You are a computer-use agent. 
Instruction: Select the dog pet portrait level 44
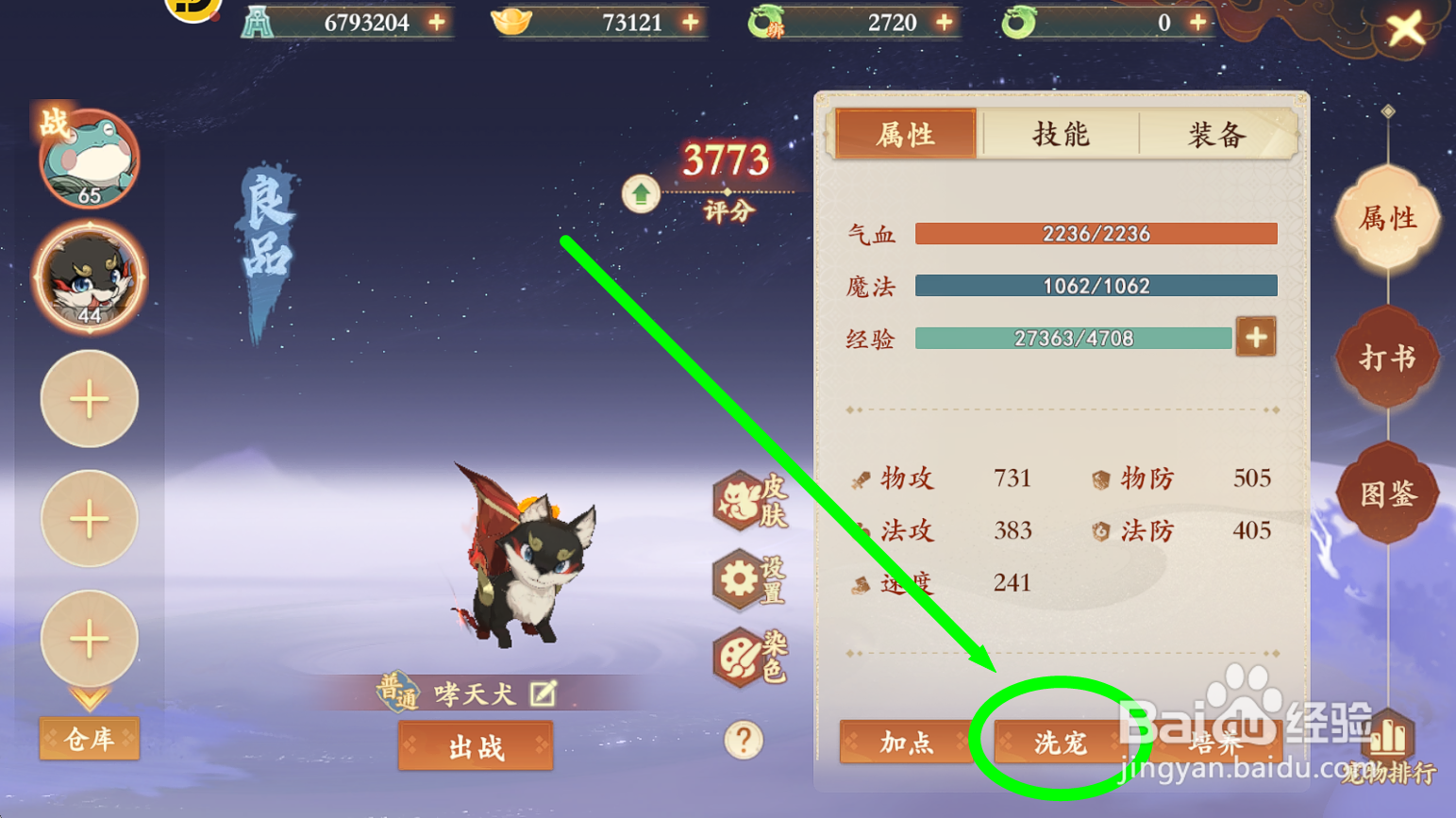(89, 278)
